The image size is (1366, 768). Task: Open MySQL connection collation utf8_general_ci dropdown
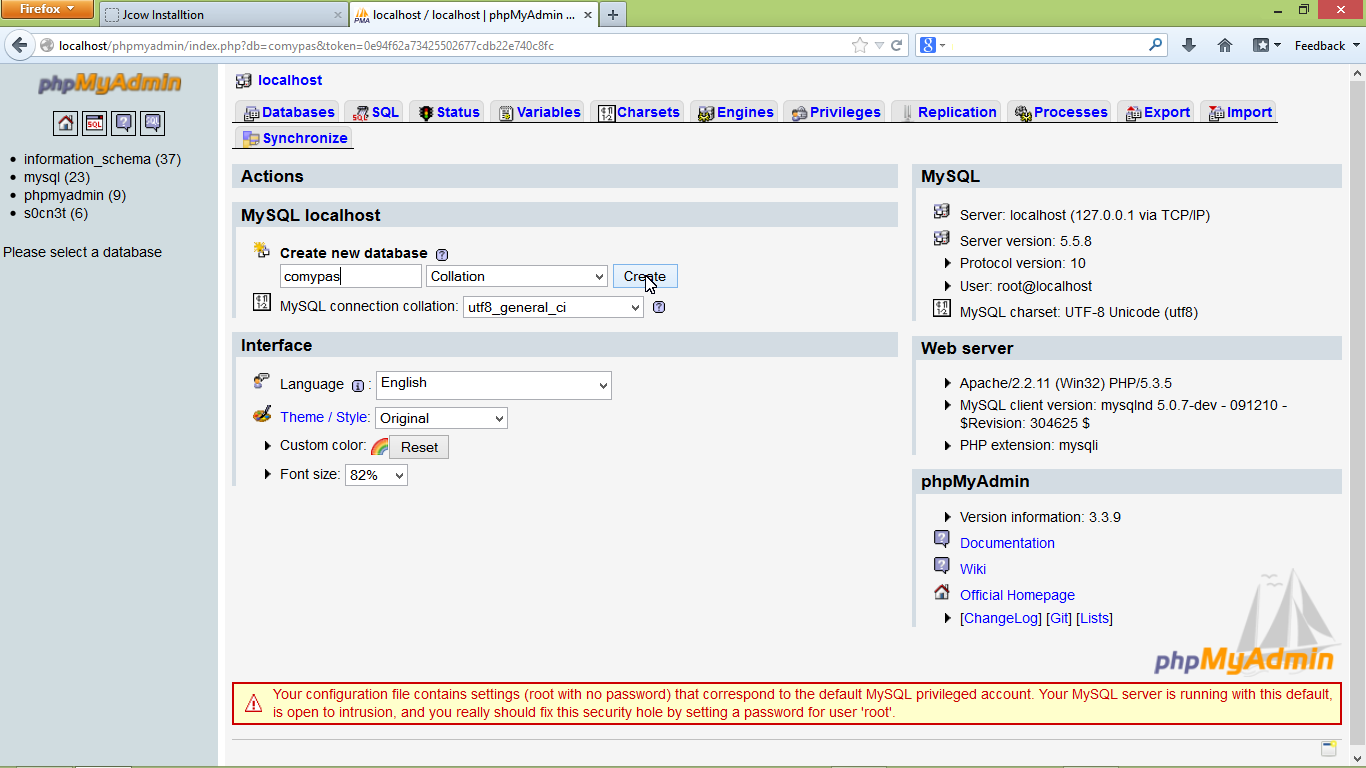point(553,307)
